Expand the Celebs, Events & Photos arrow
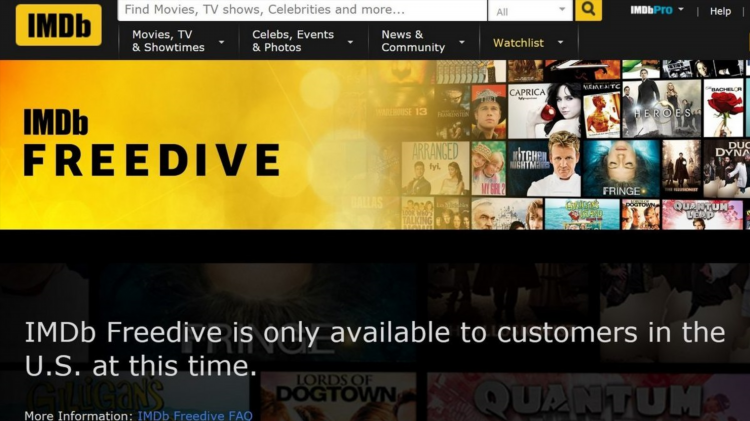750x421 pixels. tap(350, 42)
